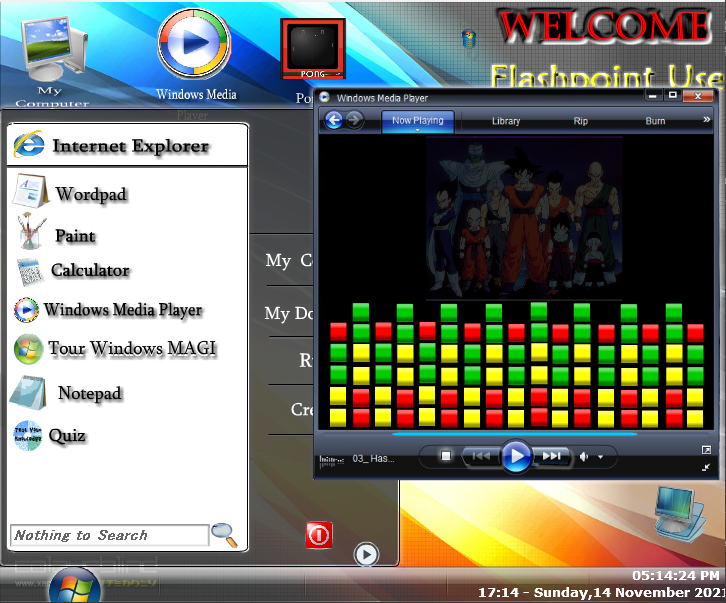Stop playback with the square Stop button
Image resolution: width=726 pixels, height=603 pixels.
(x=447, y=456)
